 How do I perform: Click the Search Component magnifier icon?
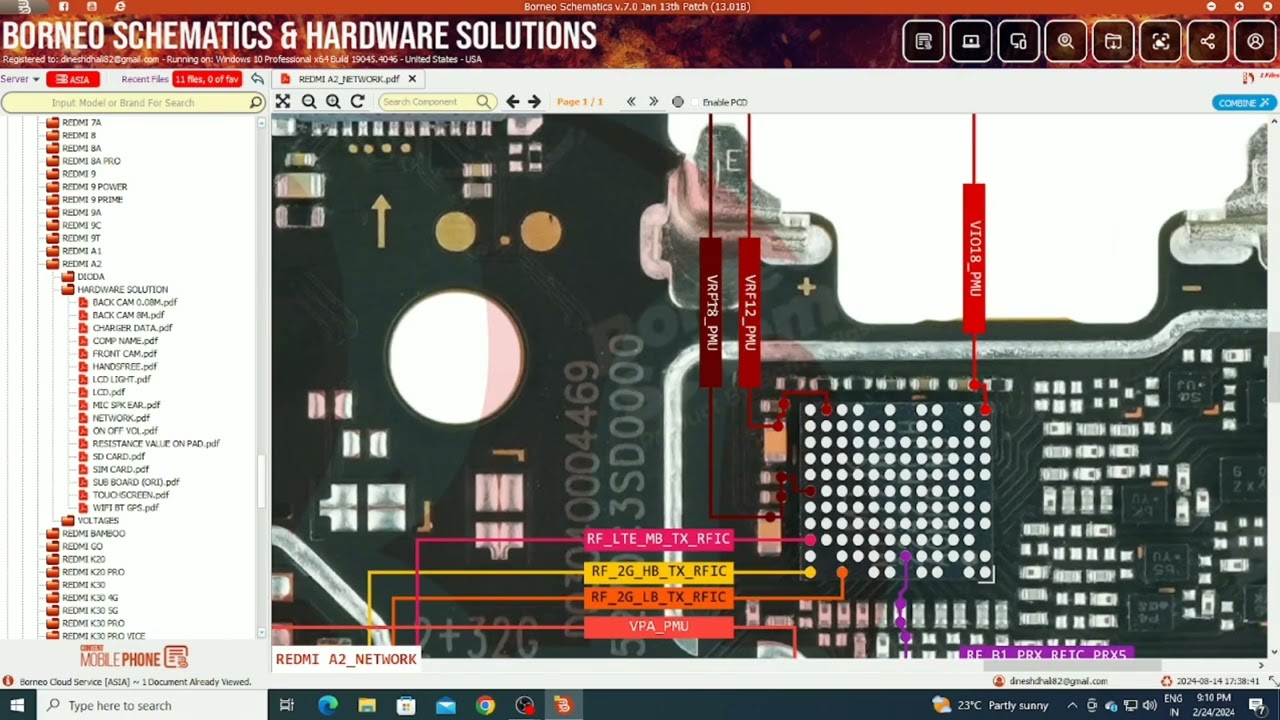click(484, 102)
